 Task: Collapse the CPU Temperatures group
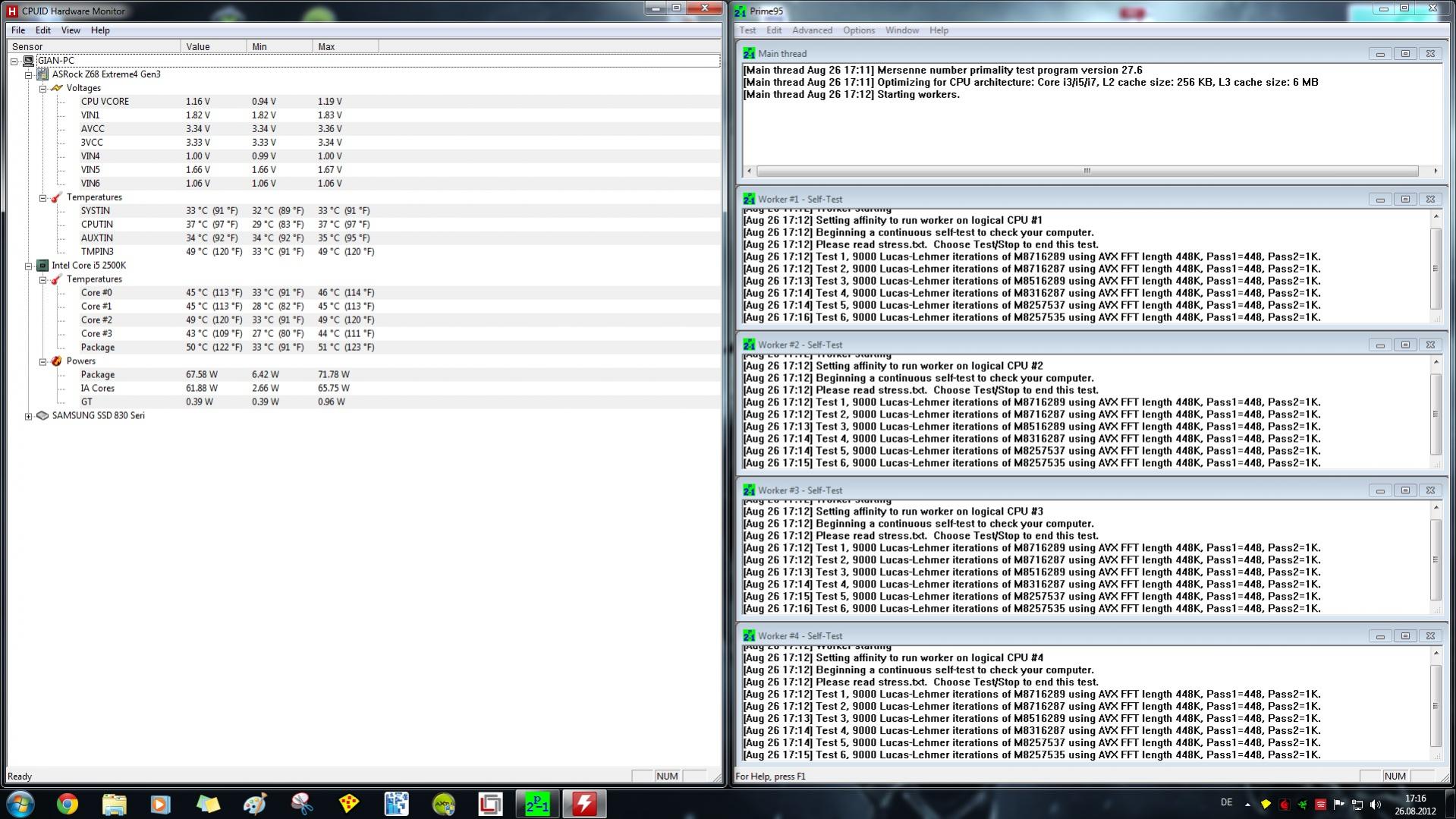(43, 279)
